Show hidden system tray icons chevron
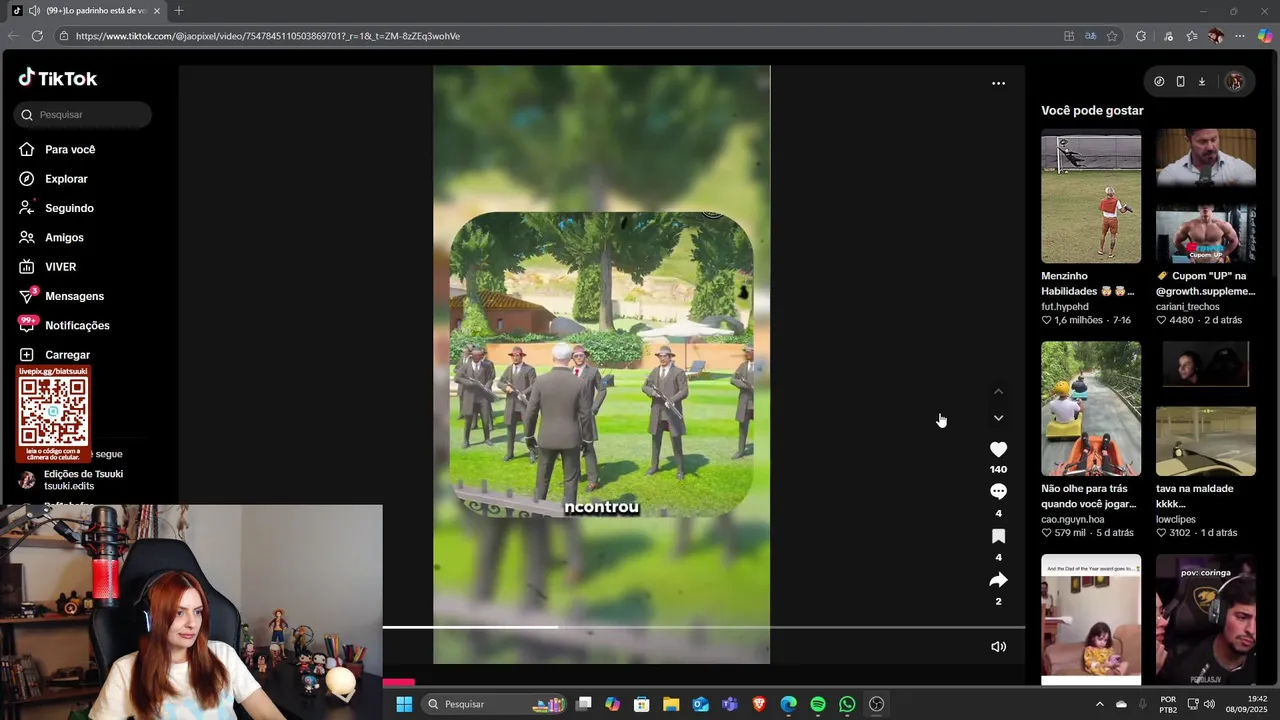 click(1100, 704)
